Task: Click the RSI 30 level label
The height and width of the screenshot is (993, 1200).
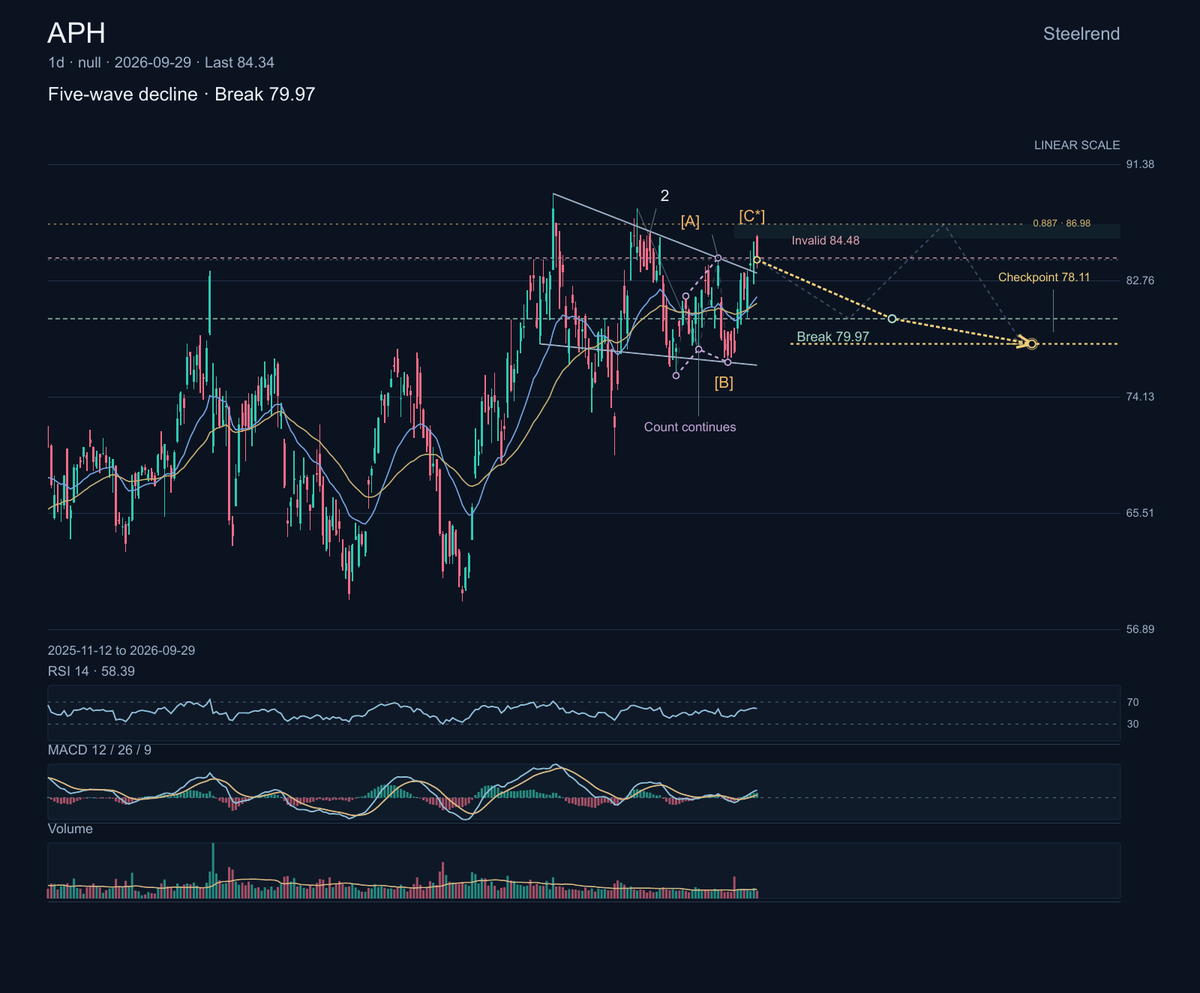Action: click(1133, 724)
